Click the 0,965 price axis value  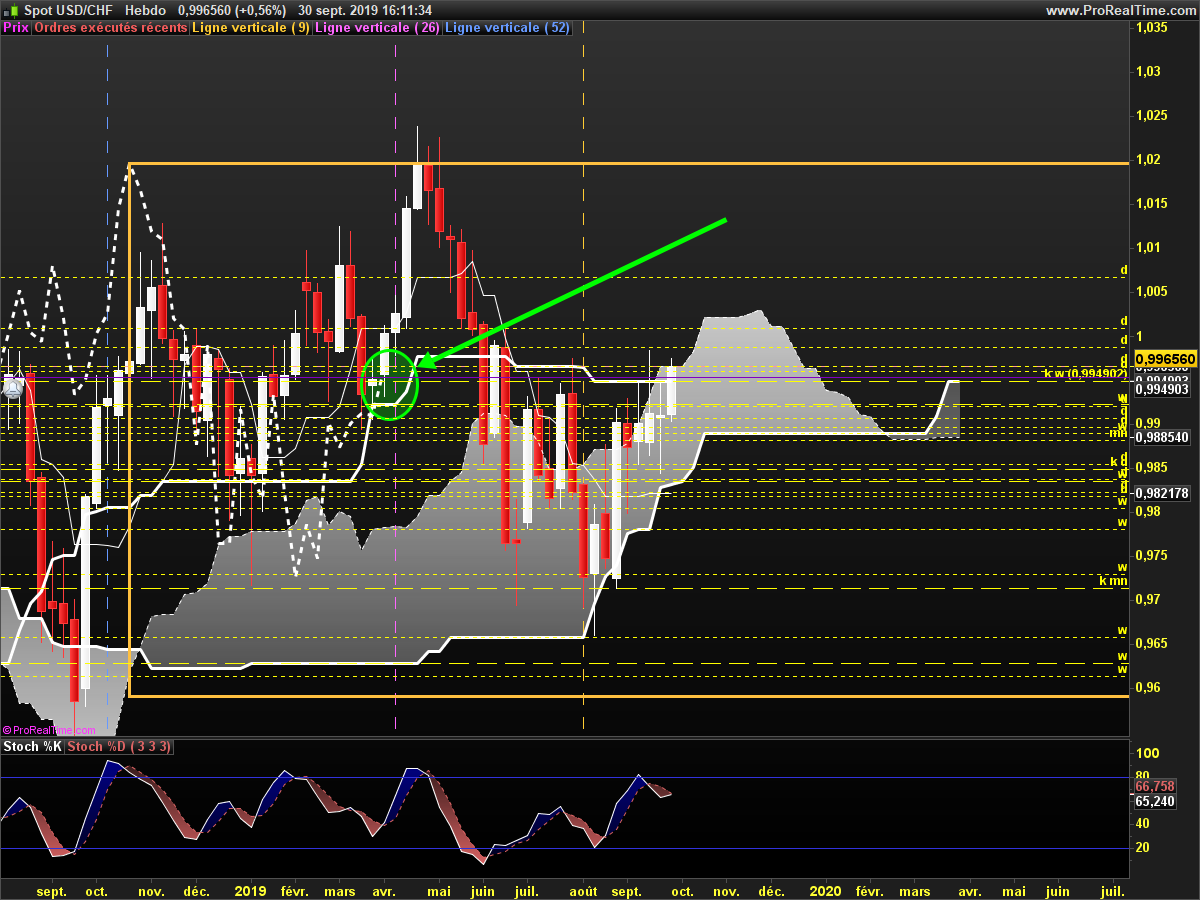(x=1154, y=643)
